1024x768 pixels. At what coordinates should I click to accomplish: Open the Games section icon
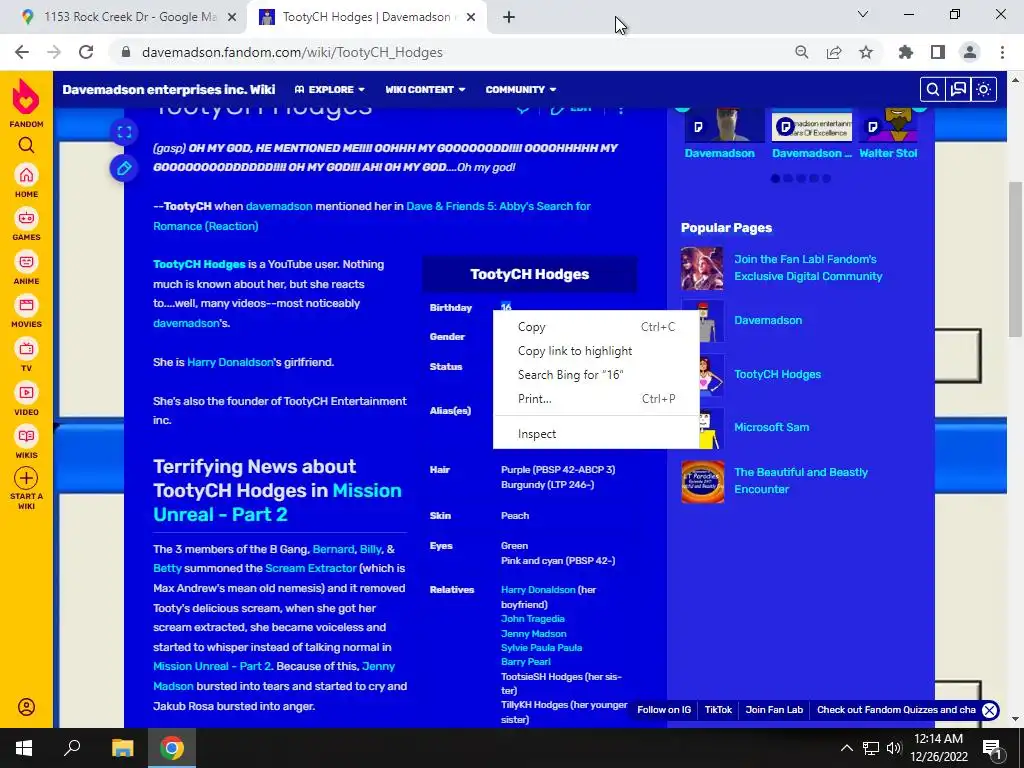tap(26, 218)
